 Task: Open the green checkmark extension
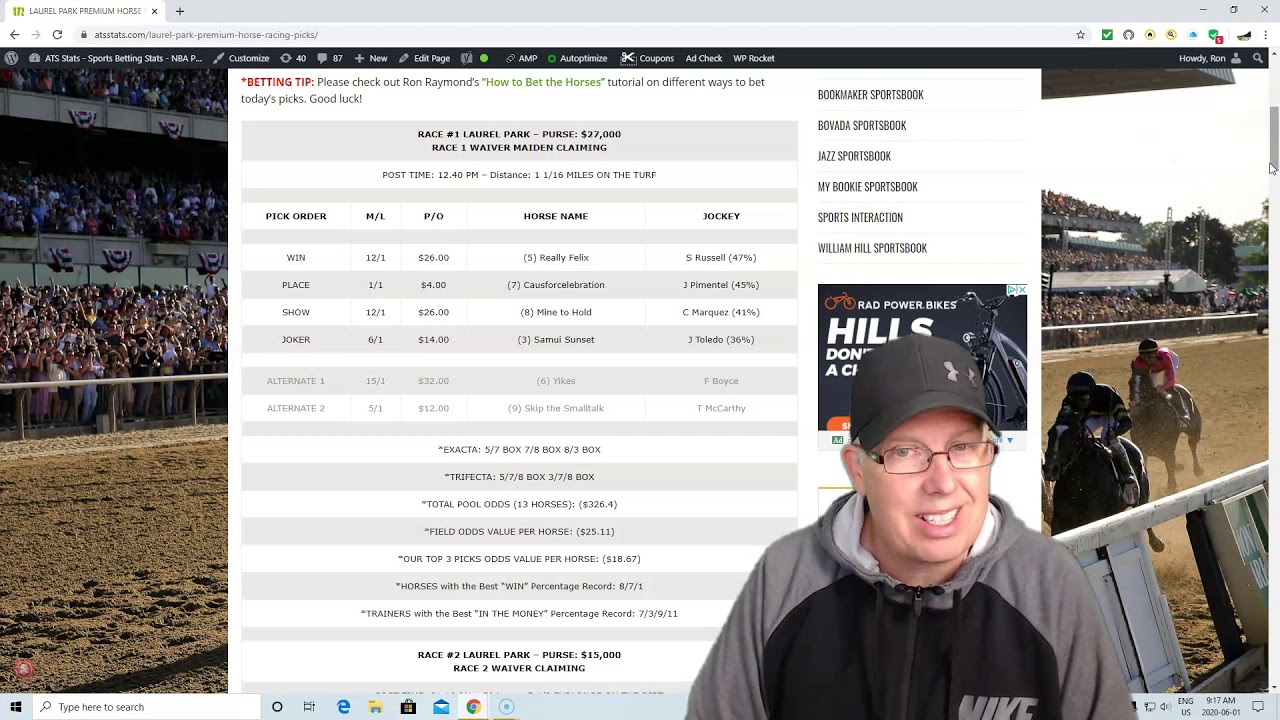pyautogui.click(x=1107, y=35)
